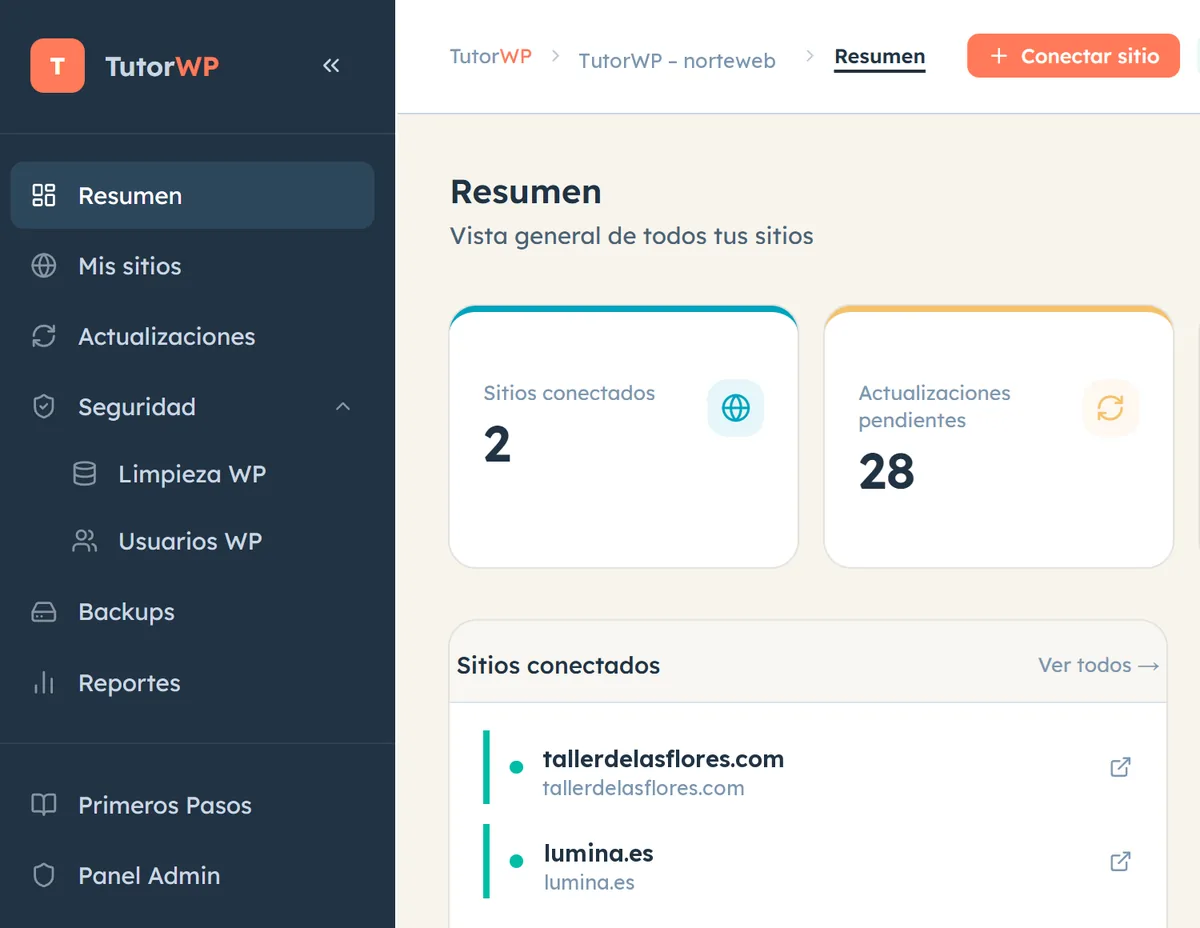
Task: Click the Resumen breadcrumb item
Action: (880, 57)
